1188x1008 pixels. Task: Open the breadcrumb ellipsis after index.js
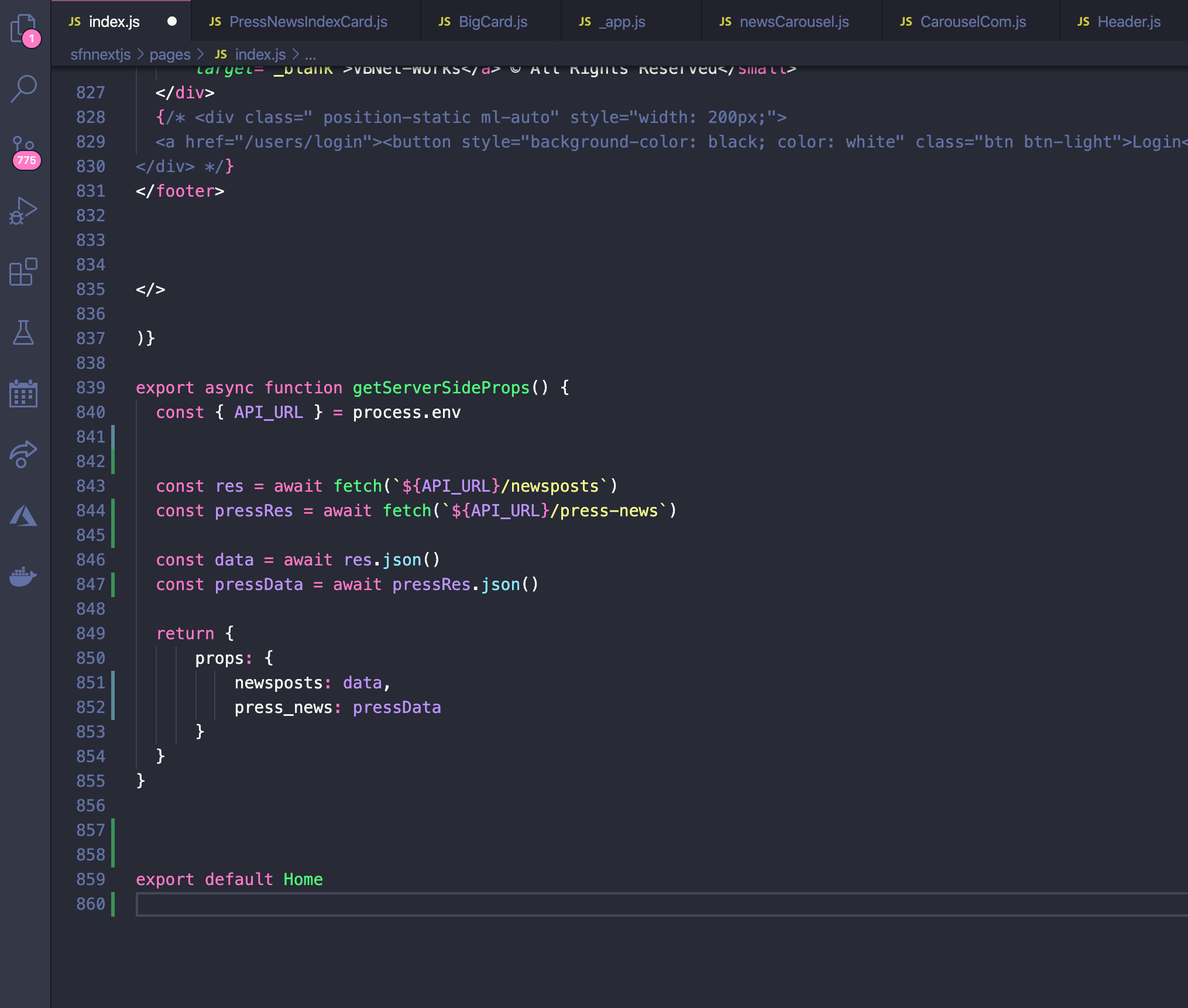(311, 54)
